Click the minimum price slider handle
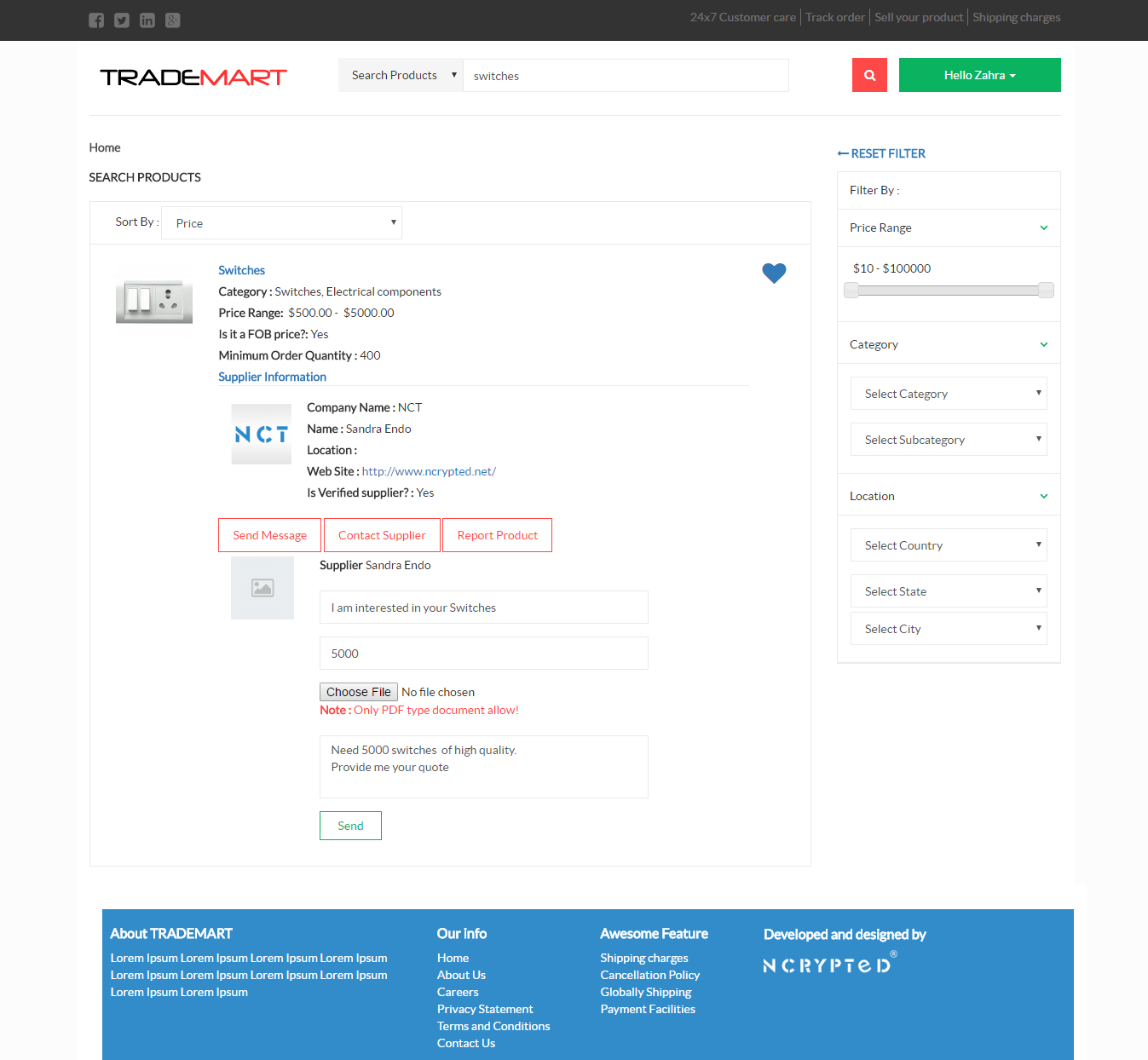 (x=851, y=291)
